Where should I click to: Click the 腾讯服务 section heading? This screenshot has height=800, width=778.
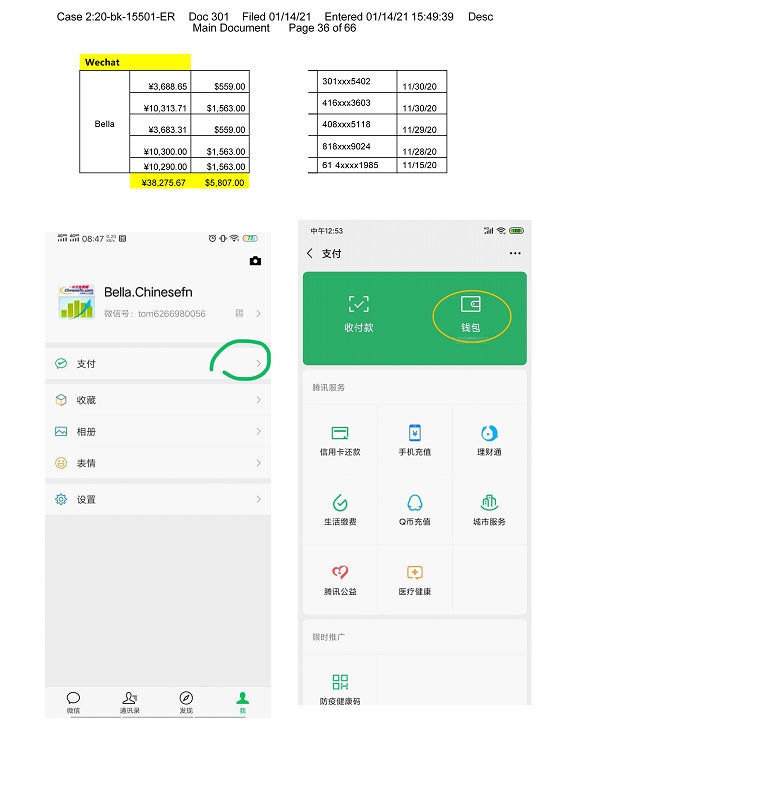(x=329, y=387)
